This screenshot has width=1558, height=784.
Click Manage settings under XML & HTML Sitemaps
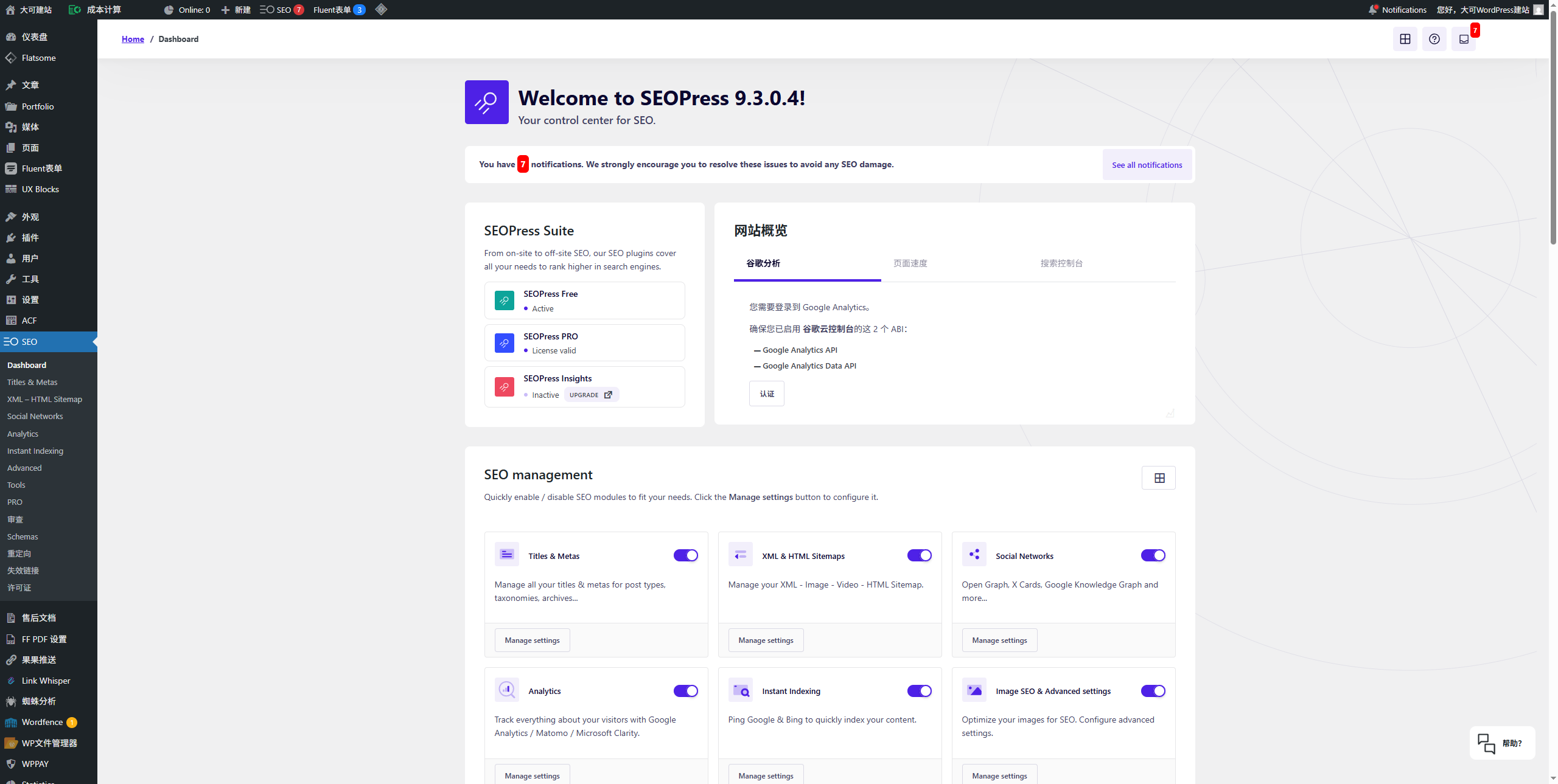pyautogui.click(x=766, y=640)
